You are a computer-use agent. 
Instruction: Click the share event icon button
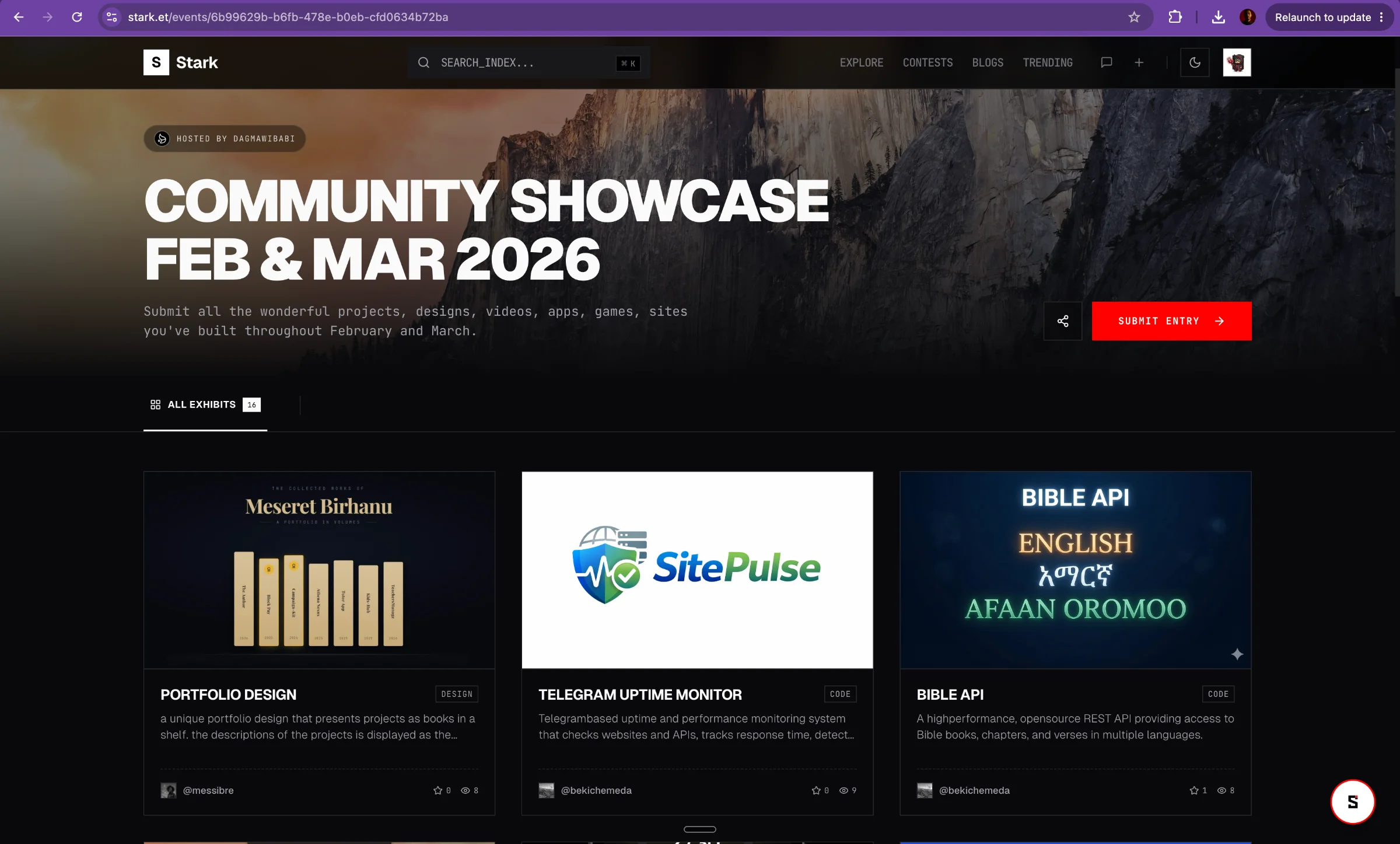coord(1063,321)
